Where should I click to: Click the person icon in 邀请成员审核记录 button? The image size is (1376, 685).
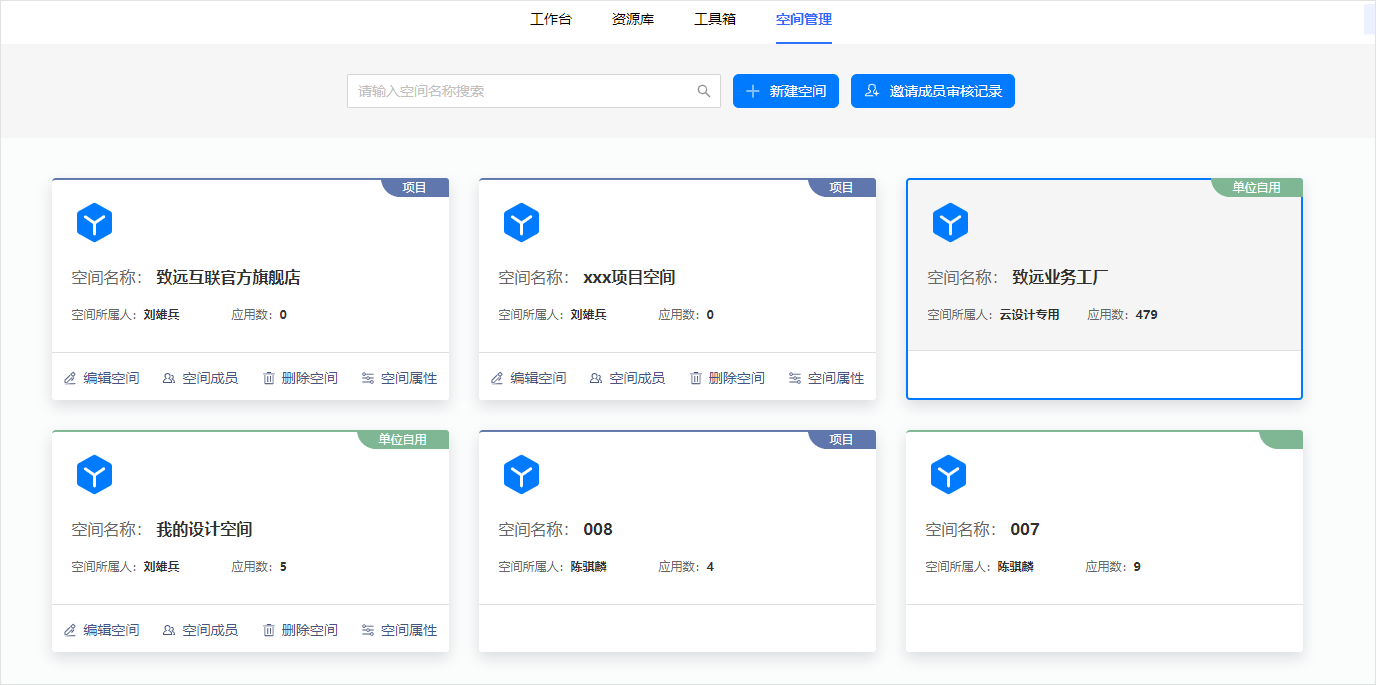872,91
